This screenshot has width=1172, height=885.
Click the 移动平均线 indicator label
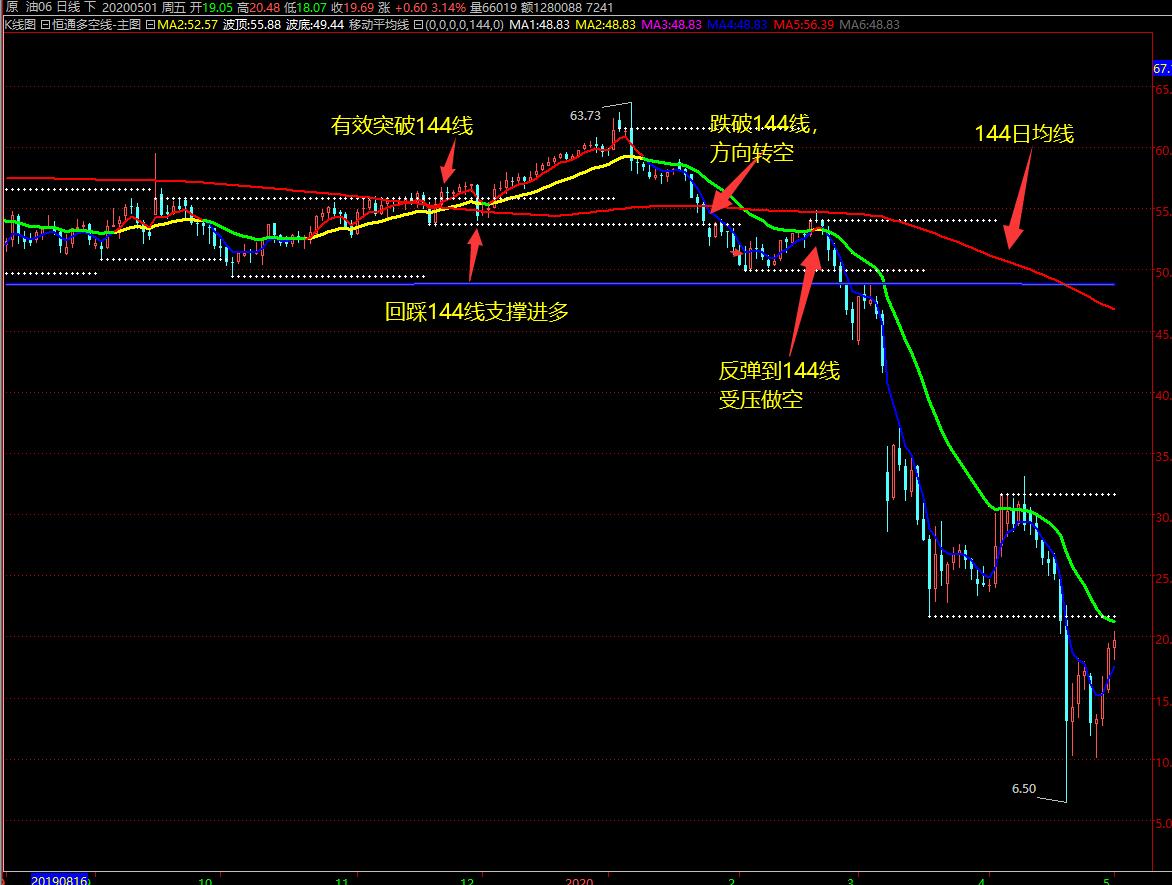(379, 25)
